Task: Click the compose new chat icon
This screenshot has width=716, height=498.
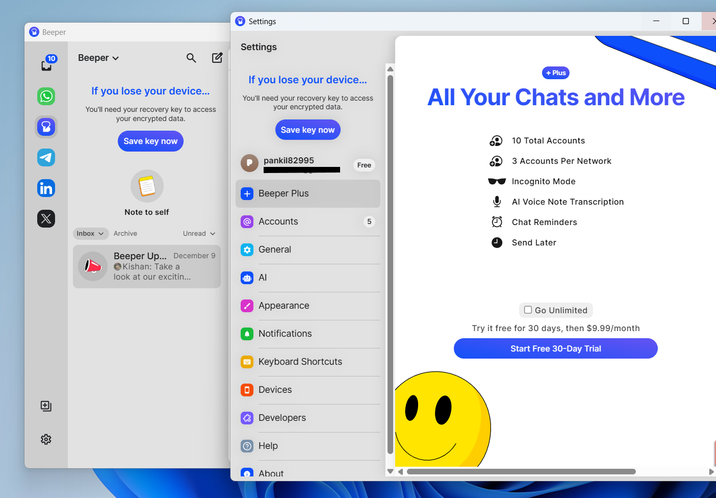Action: (217, 59)
